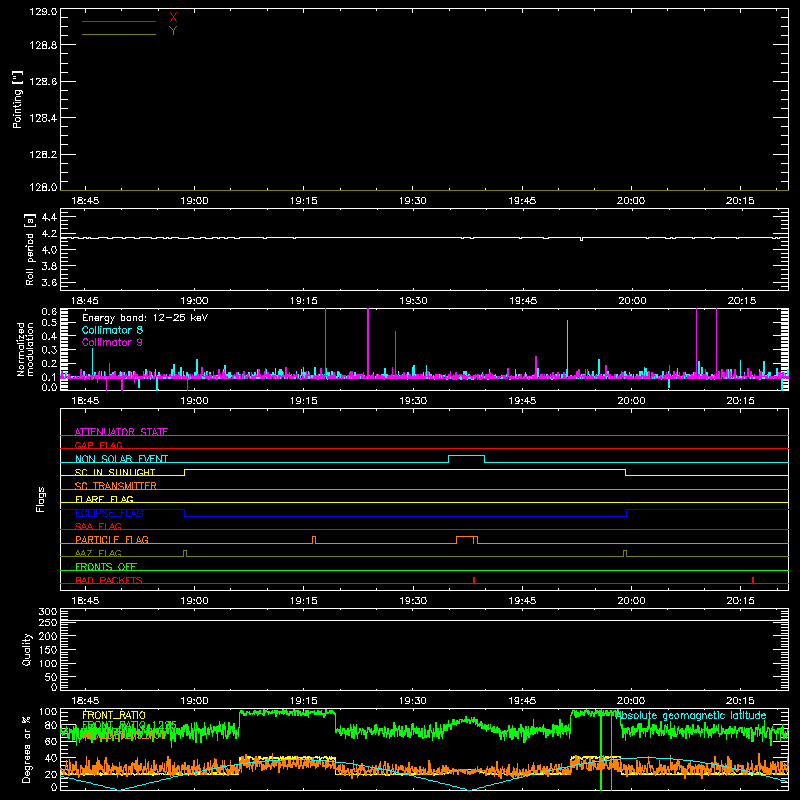Select the SC_IN_SUNLIGHT flag label

coord(115,472)
